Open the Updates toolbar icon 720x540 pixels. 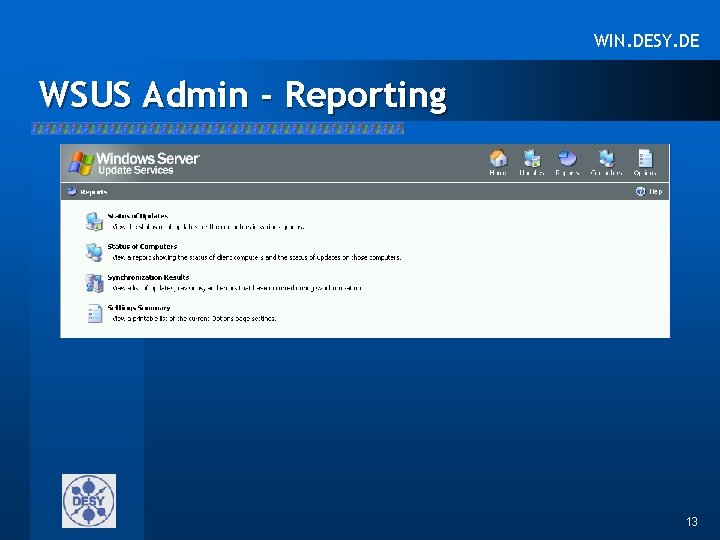click(x=532, y=159)
